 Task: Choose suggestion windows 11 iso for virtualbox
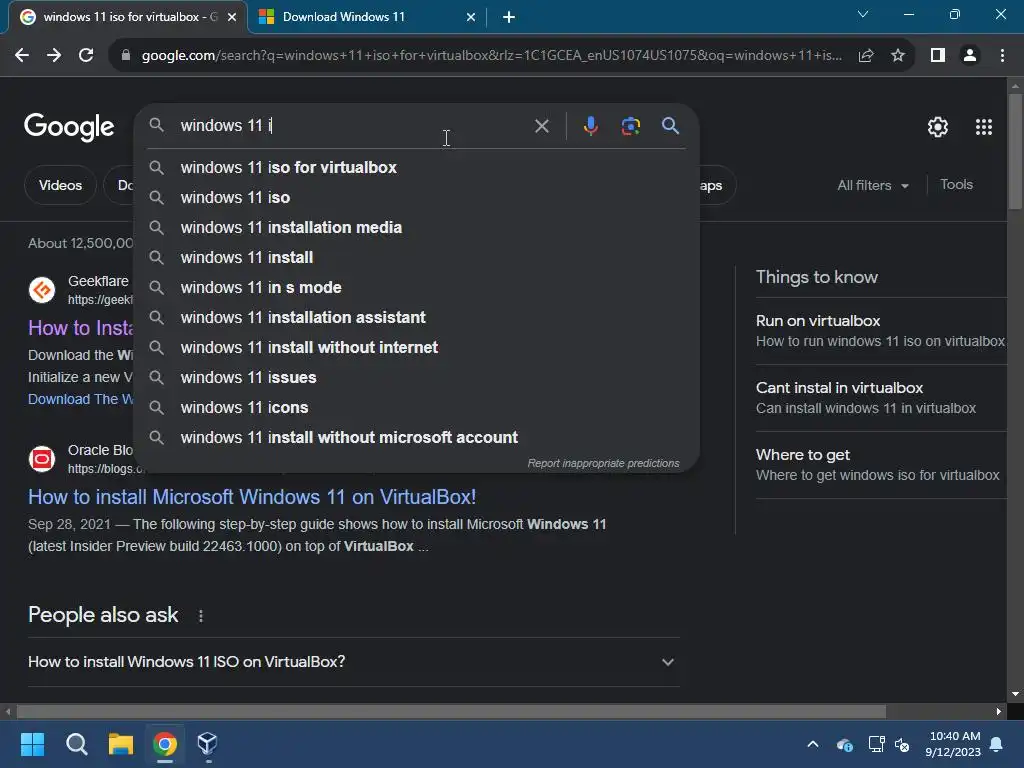click(x=417, y=168)
